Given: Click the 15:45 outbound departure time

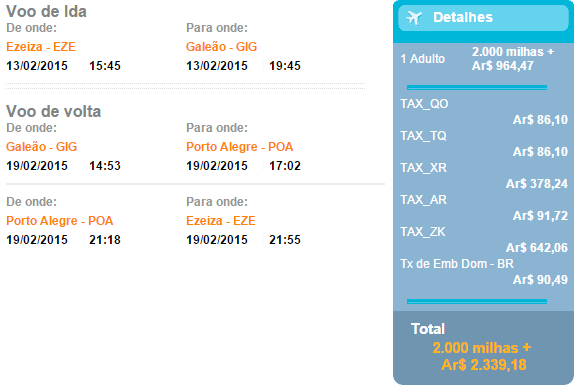Looking at the screenshot, I should pyautogui.click(x=105, y=66).
